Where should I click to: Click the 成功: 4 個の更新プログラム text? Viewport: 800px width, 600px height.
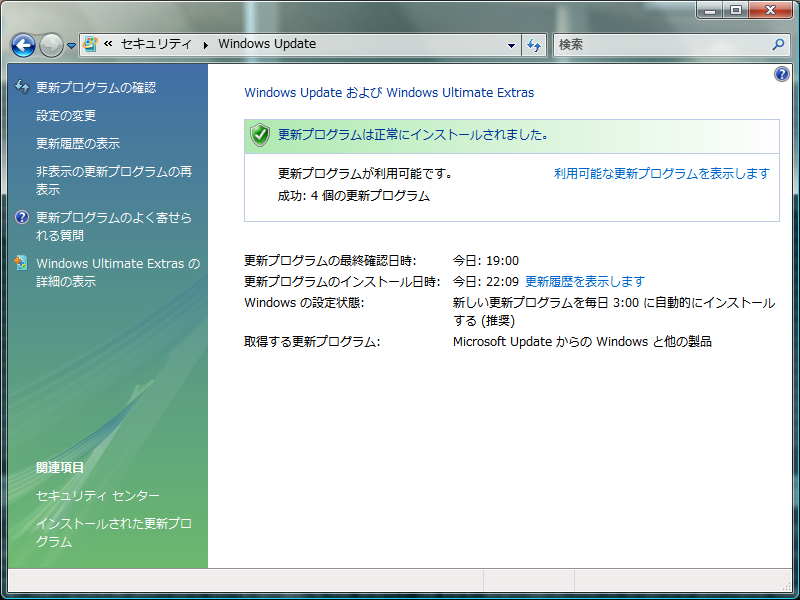[x=354, y=196]
